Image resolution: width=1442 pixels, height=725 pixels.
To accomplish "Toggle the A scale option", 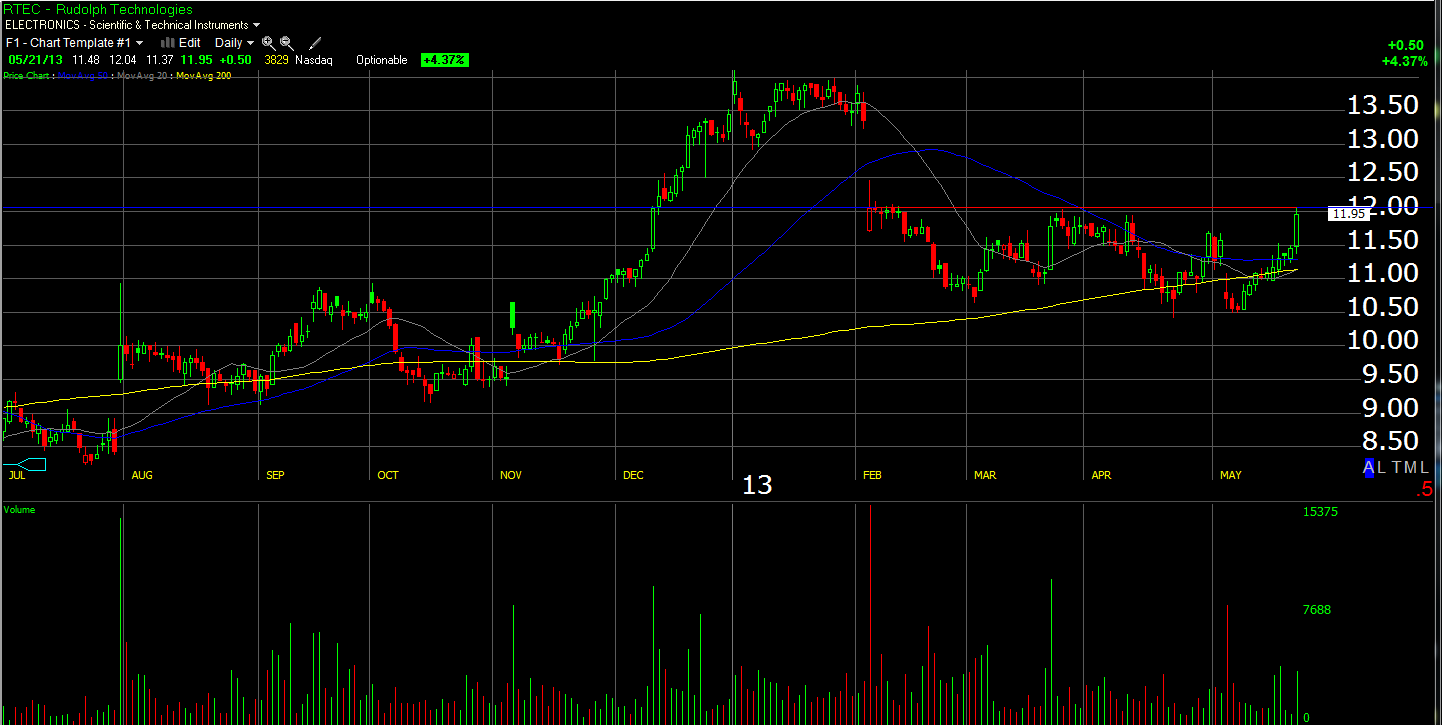I will coord(1370,467).
